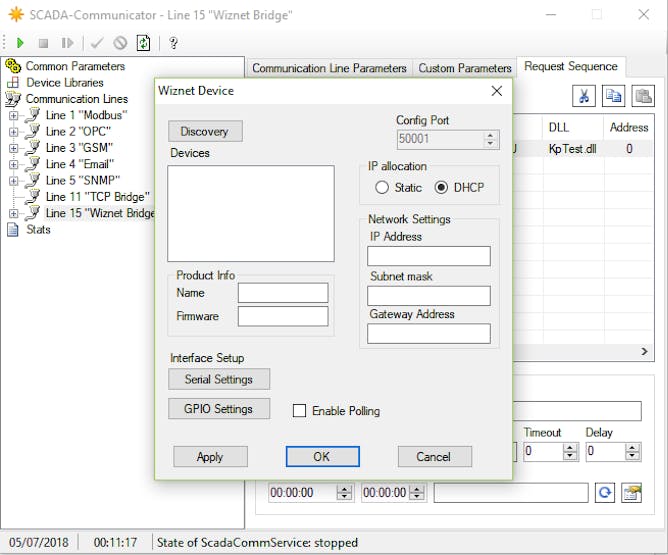Expand Line 3 "GSM" node
The width and height of the screenshot is (668, 555).
point(14,148)
